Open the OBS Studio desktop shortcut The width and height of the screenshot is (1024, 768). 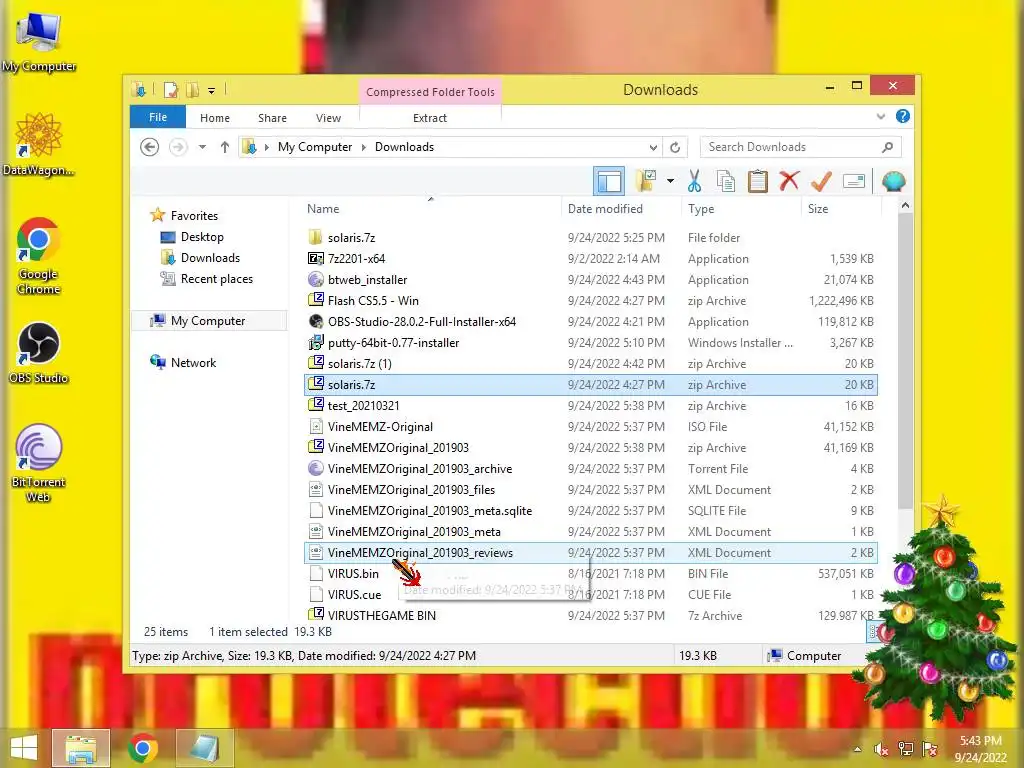[38, 353]
